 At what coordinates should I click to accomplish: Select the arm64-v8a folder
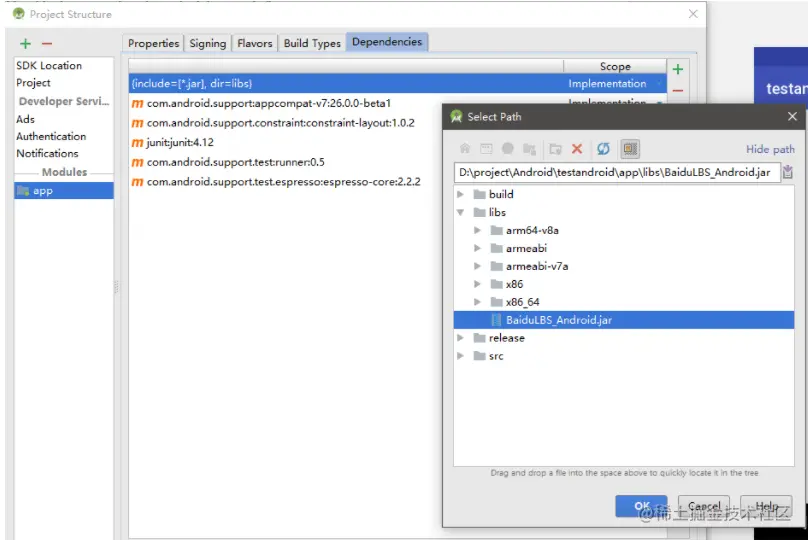[x=532, y=230]
